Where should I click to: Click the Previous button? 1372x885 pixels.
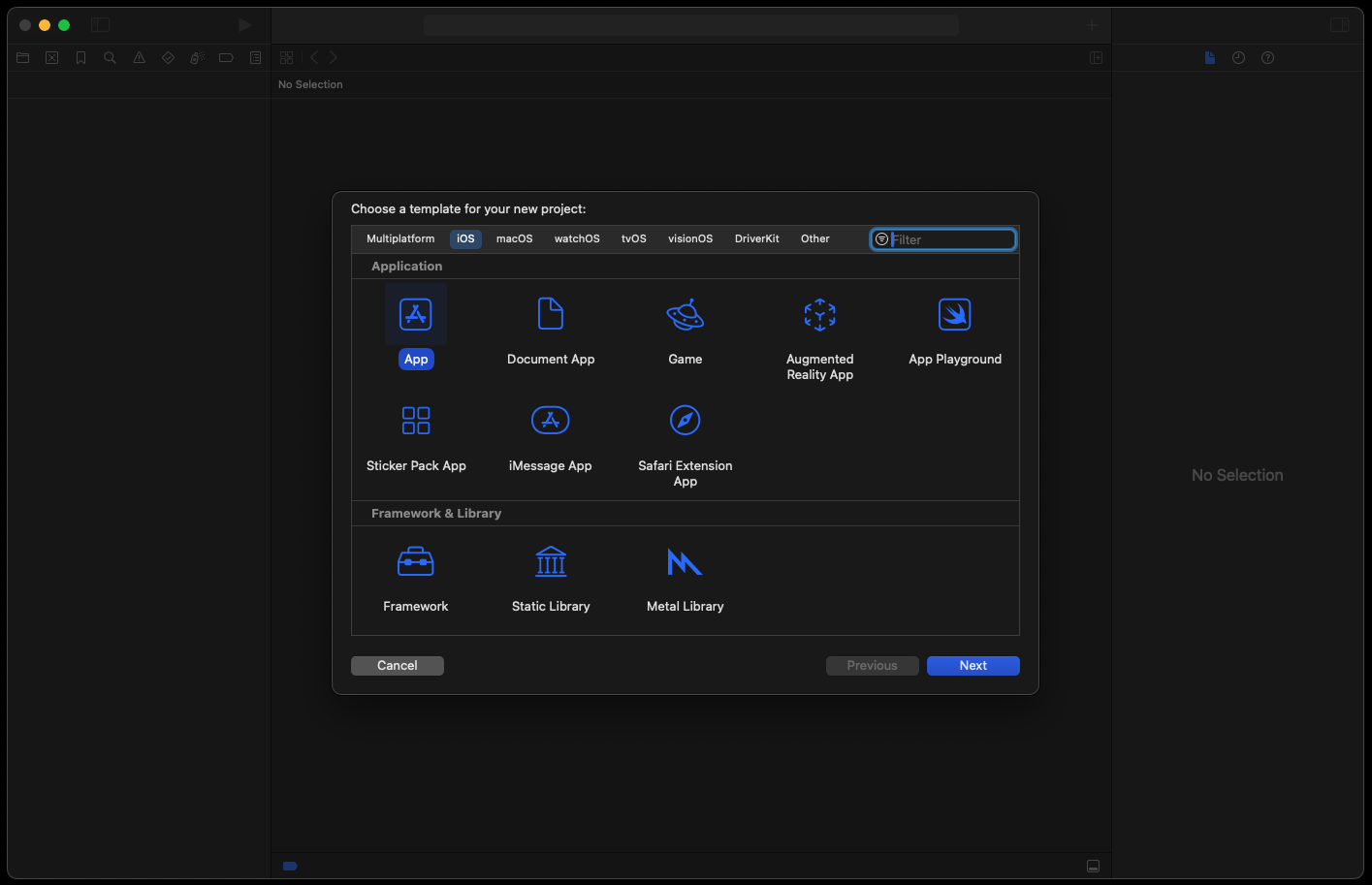point(873,666)
